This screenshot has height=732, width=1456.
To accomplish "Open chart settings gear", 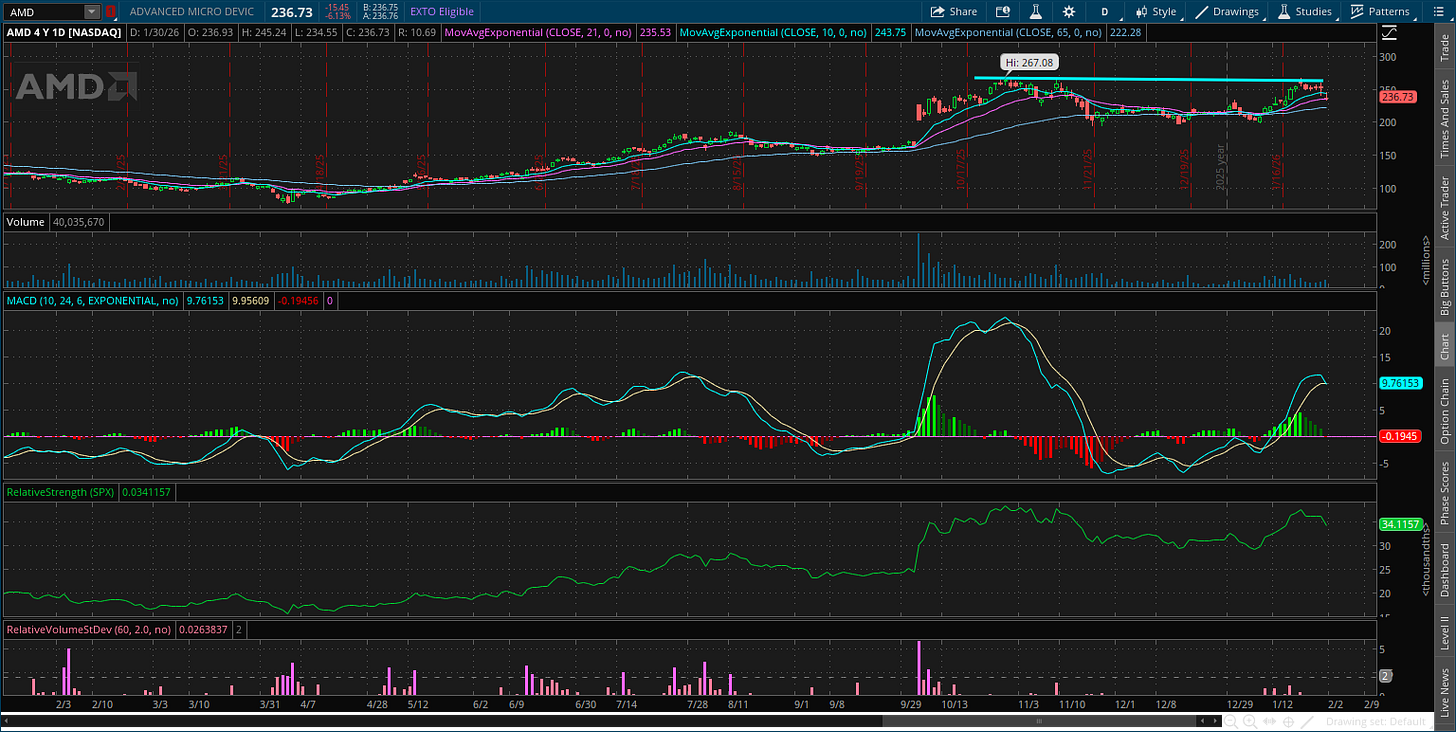I will [1069, 12].
